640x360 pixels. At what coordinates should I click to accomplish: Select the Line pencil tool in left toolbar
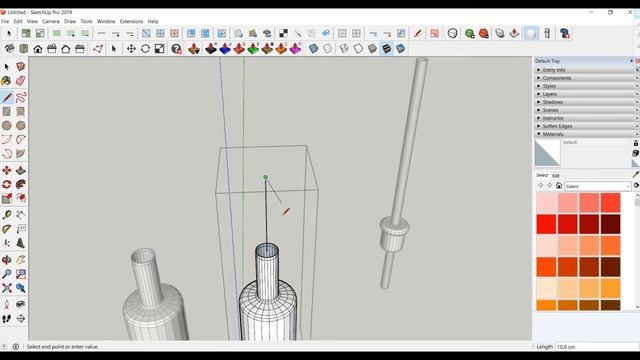point(7,98)
